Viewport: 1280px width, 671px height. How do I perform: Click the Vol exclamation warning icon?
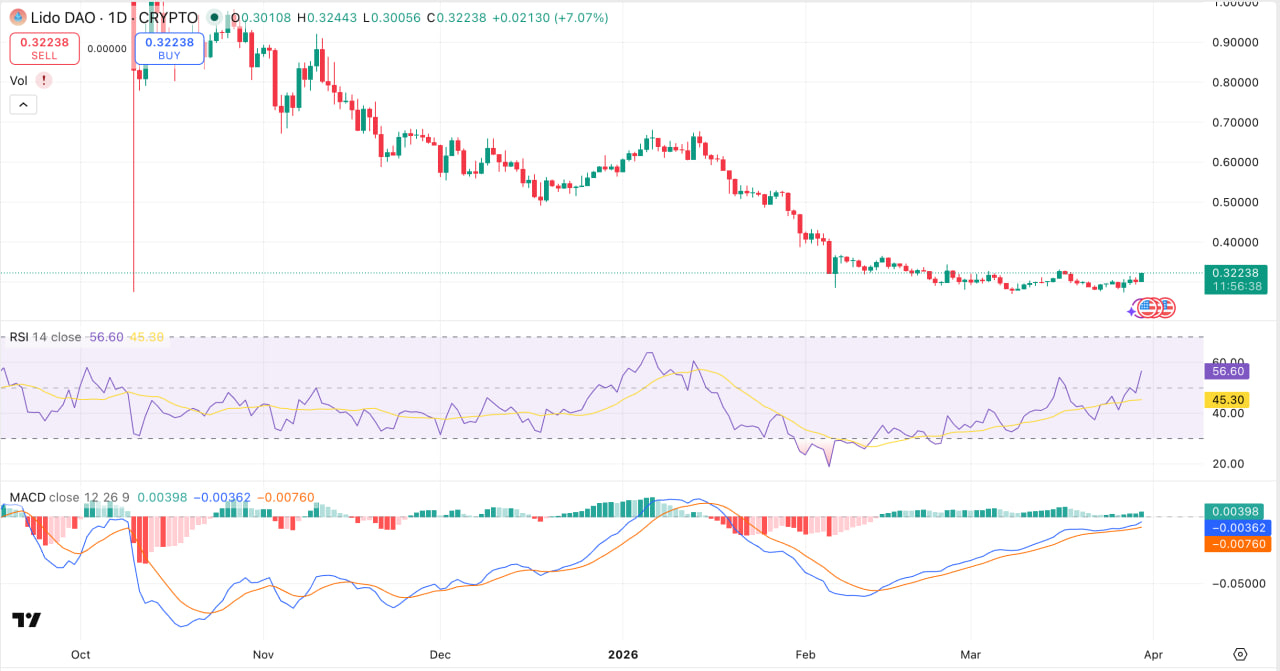click(43, 80)
